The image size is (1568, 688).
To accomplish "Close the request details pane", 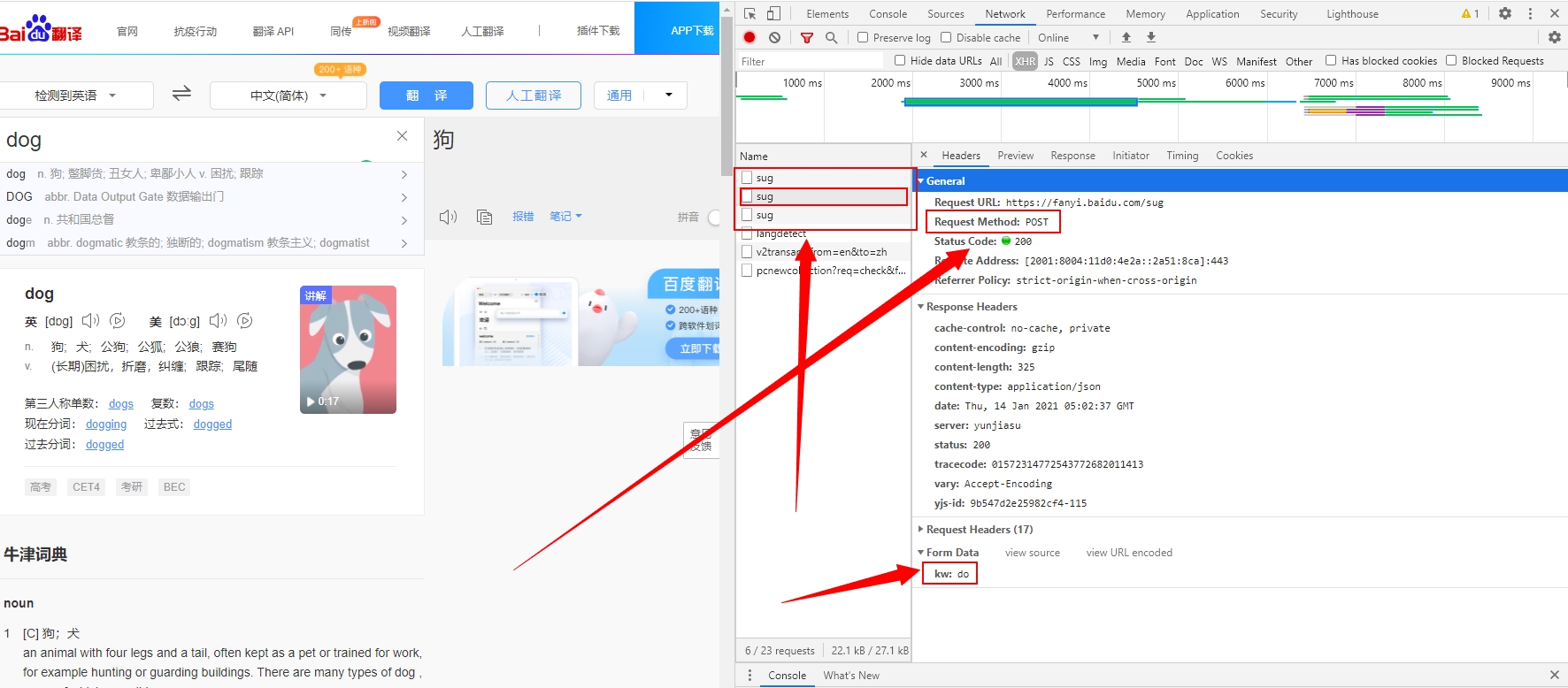I will point(923,155).
